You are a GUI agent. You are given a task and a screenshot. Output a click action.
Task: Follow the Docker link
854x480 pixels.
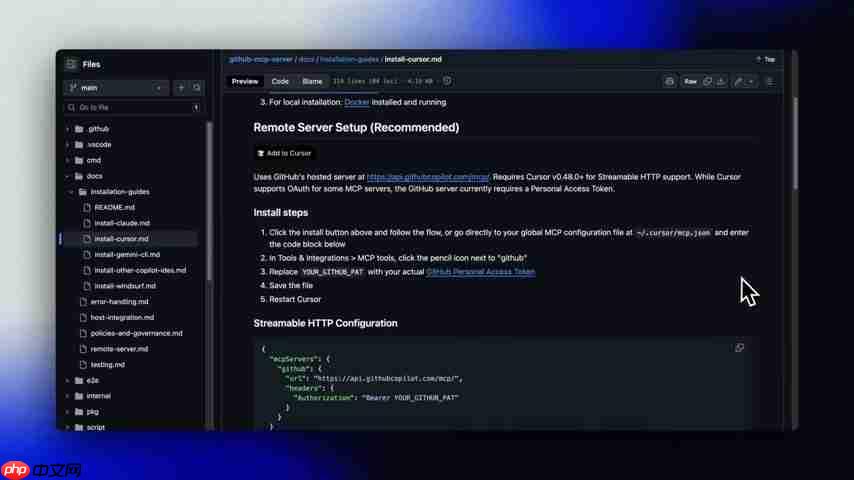(x=357, y=102)
